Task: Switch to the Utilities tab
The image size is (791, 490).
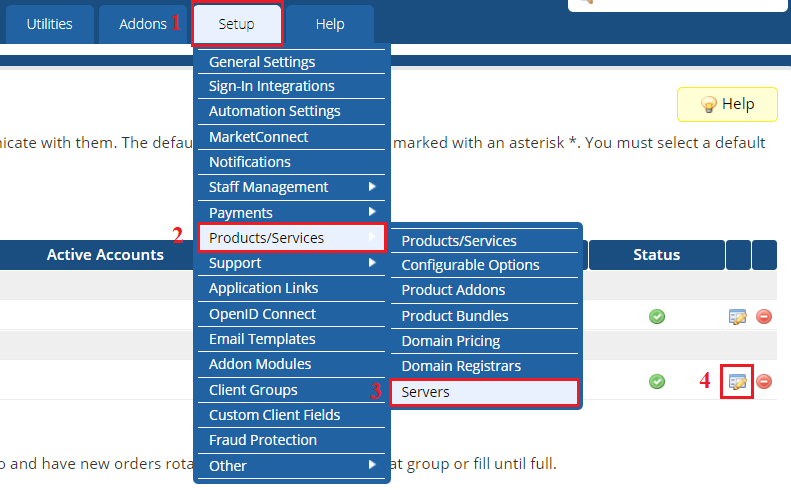Action: (49, 24)
